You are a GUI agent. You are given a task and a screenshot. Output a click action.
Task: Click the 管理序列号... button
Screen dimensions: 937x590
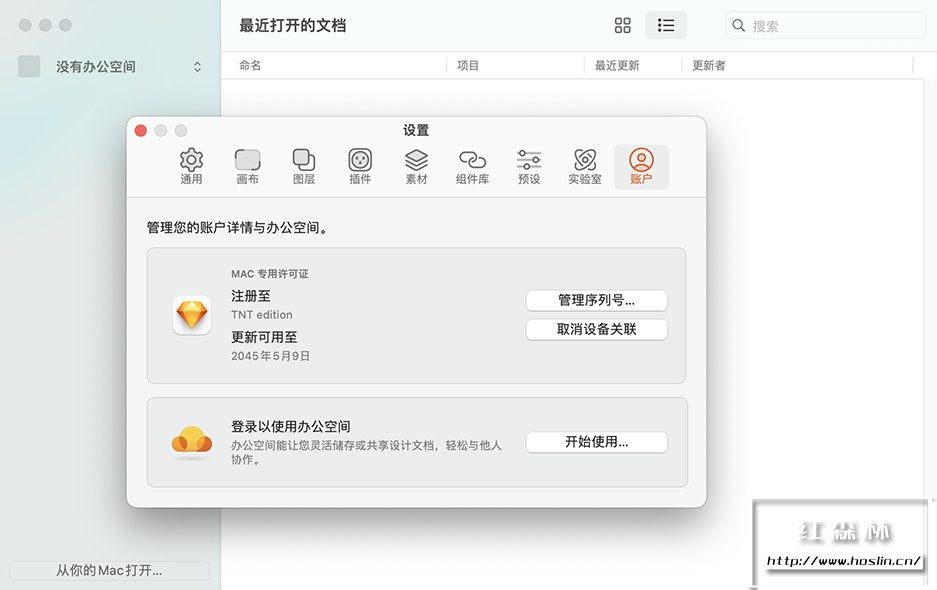click(596, 300)
